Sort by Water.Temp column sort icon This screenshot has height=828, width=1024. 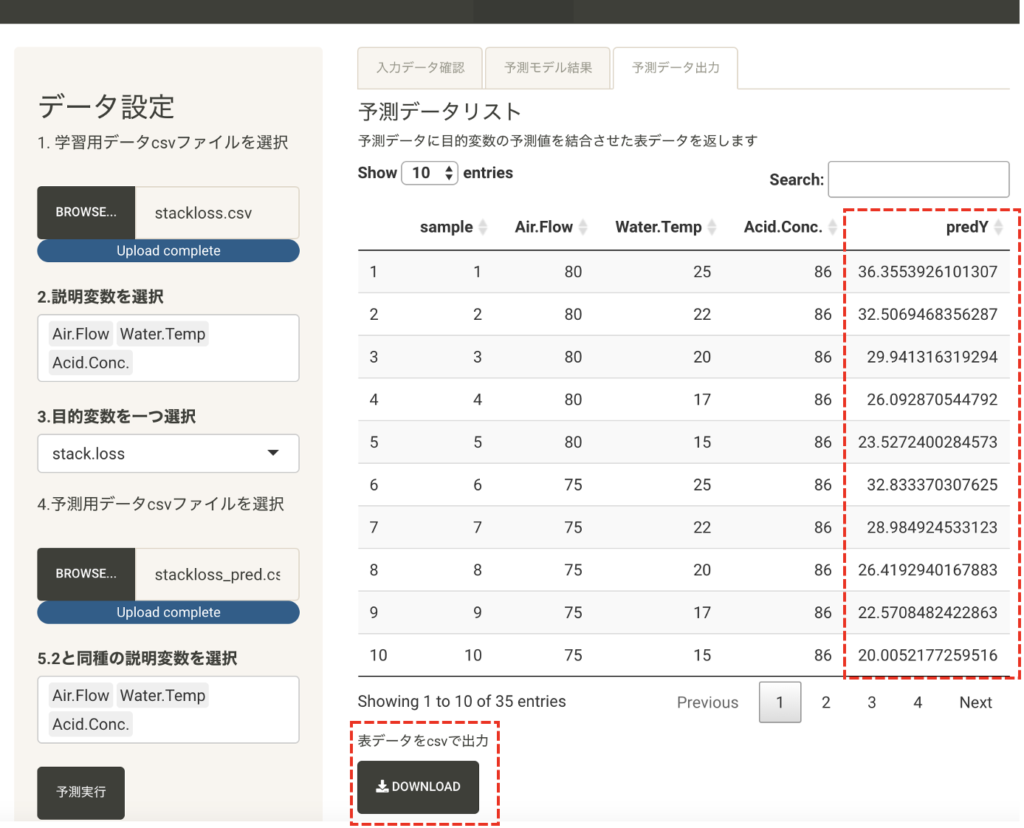coord(711,228)
